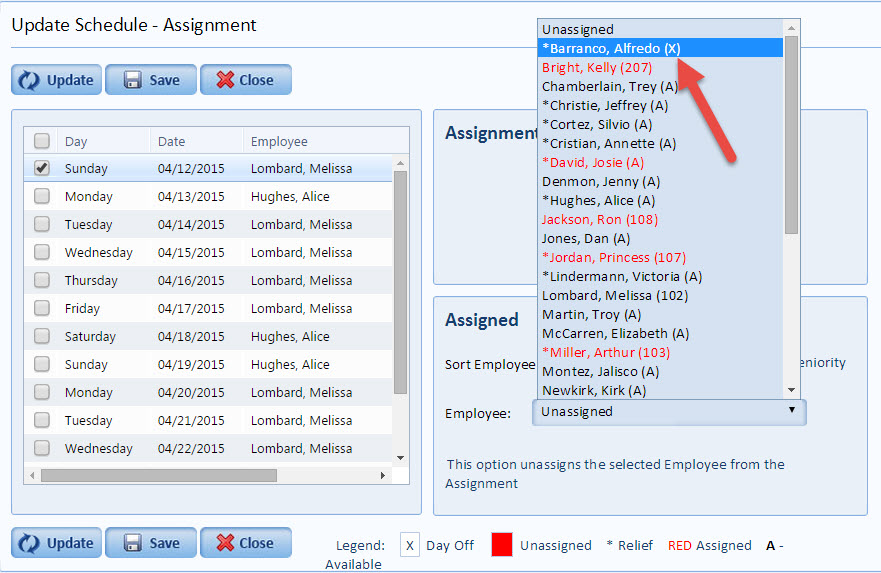Select Barranco, Alfredo (X) from dropdown list

610,48
